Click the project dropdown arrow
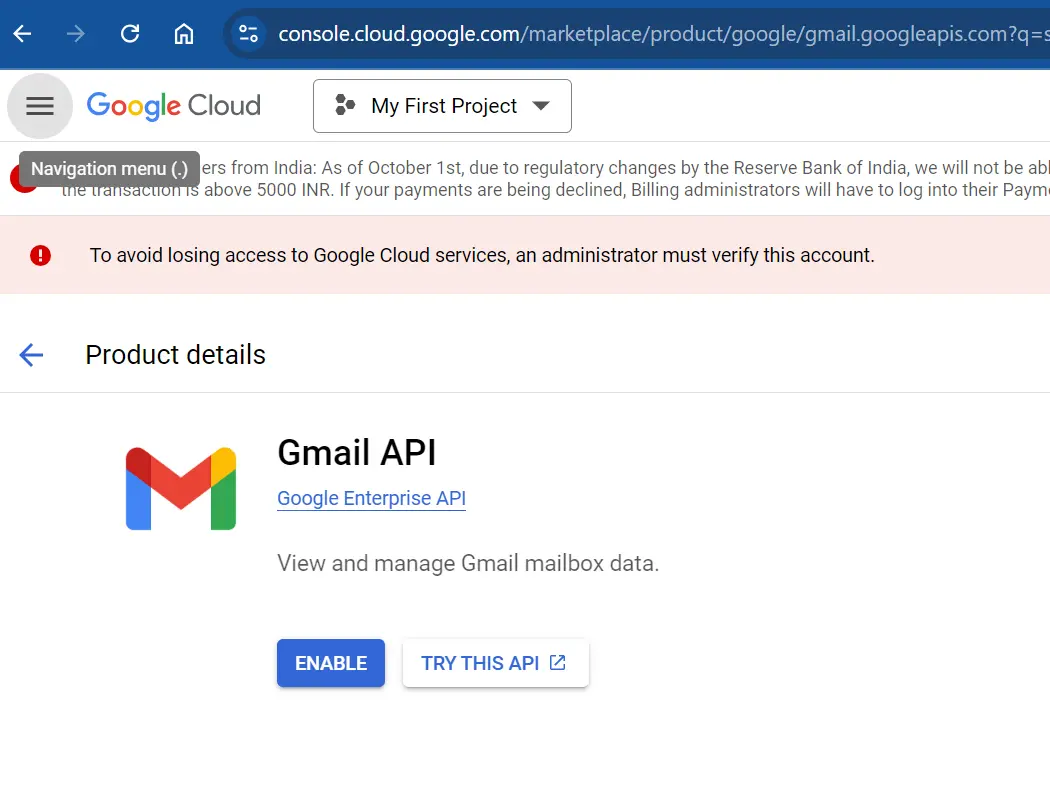The height and width of the screenshot is (796, 1050). coord(540,106)
